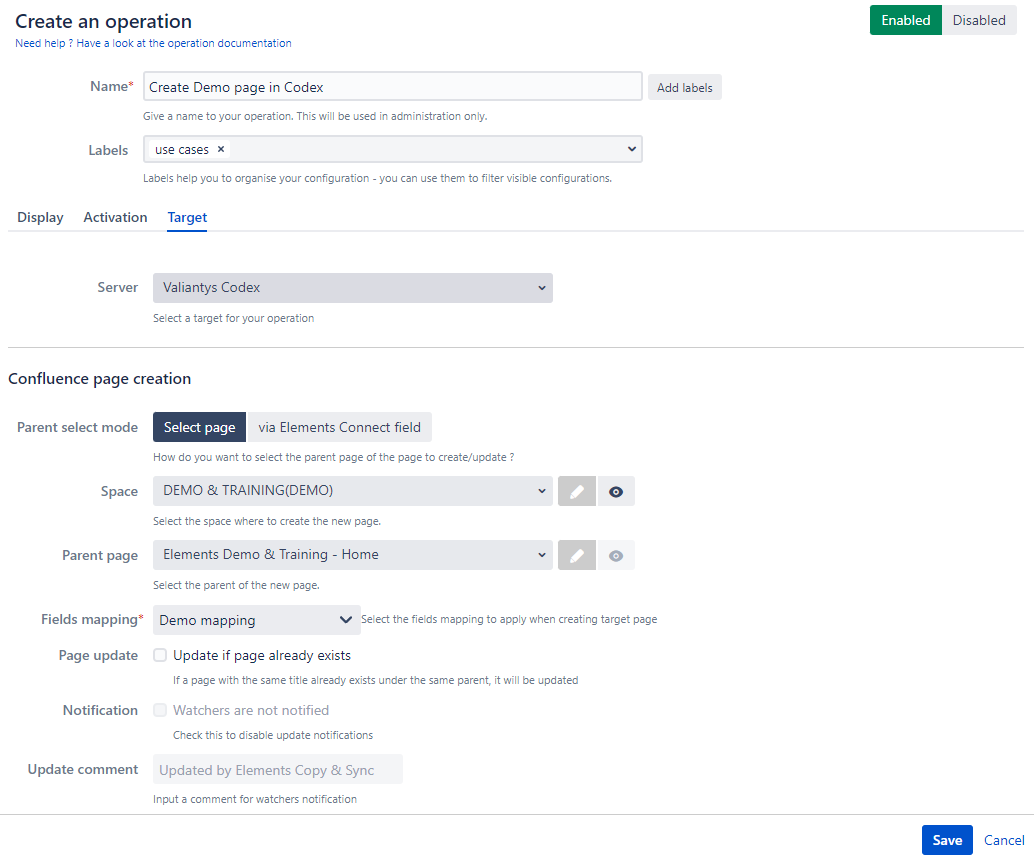Click the Server dropdown arrow
Viewport: 1036px width, 861px height.
coord(541,287)
